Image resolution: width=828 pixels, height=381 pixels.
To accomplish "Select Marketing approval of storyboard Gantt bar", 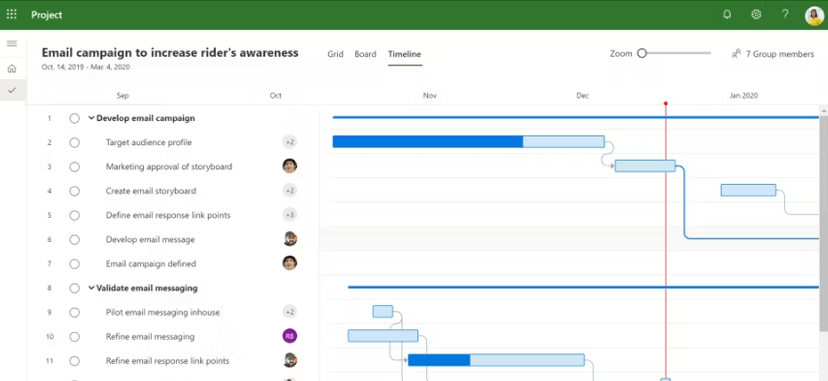I will click(645, 166).
